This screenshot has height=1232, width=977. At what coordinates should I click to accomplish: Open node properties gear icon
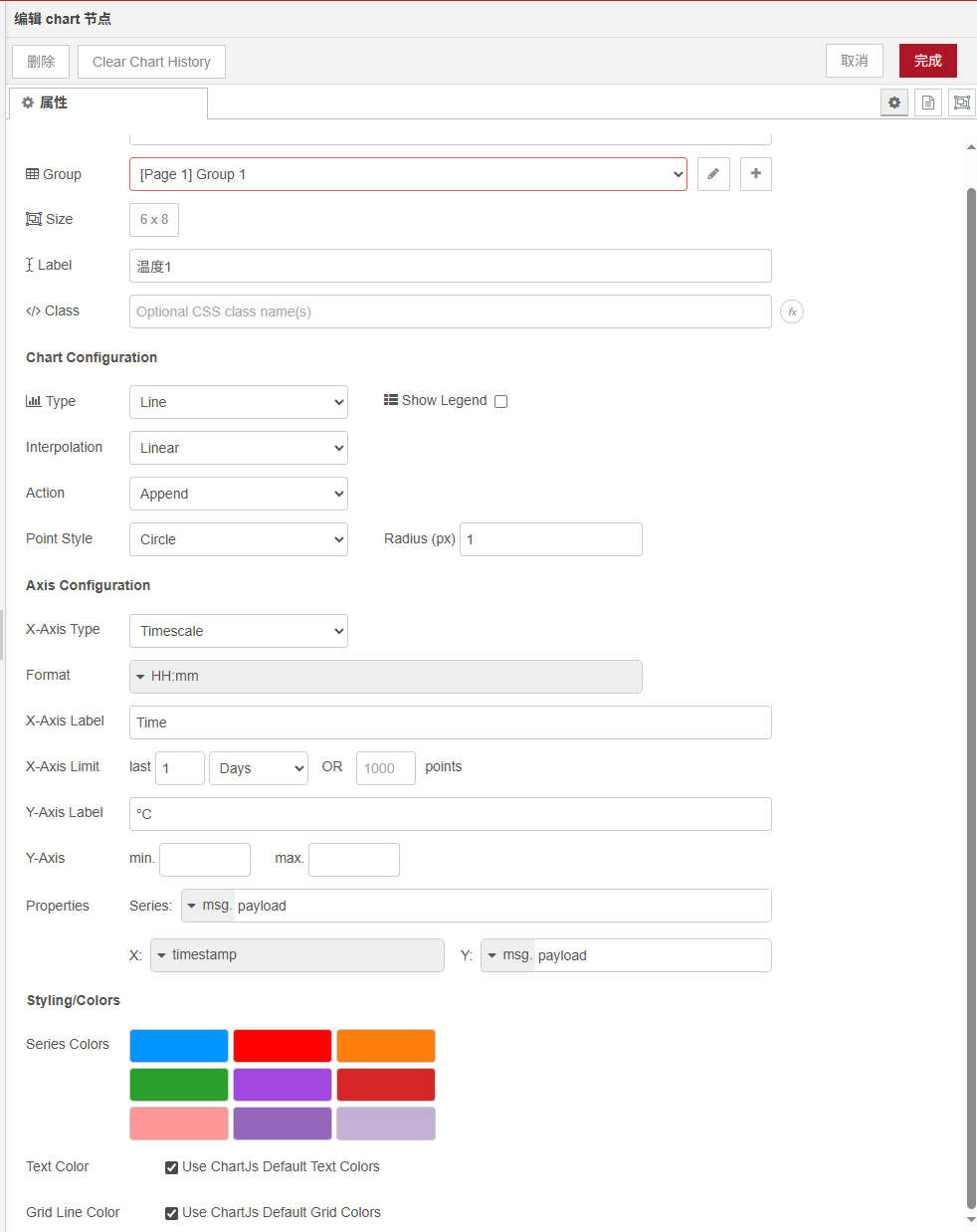pos(894,103)
